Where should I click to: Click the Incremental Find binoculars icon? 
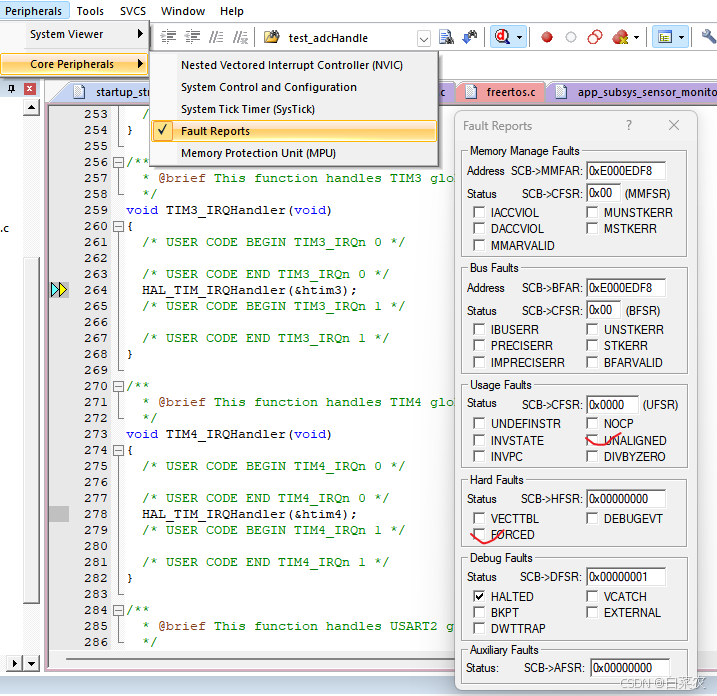click(x=470, y=37)
